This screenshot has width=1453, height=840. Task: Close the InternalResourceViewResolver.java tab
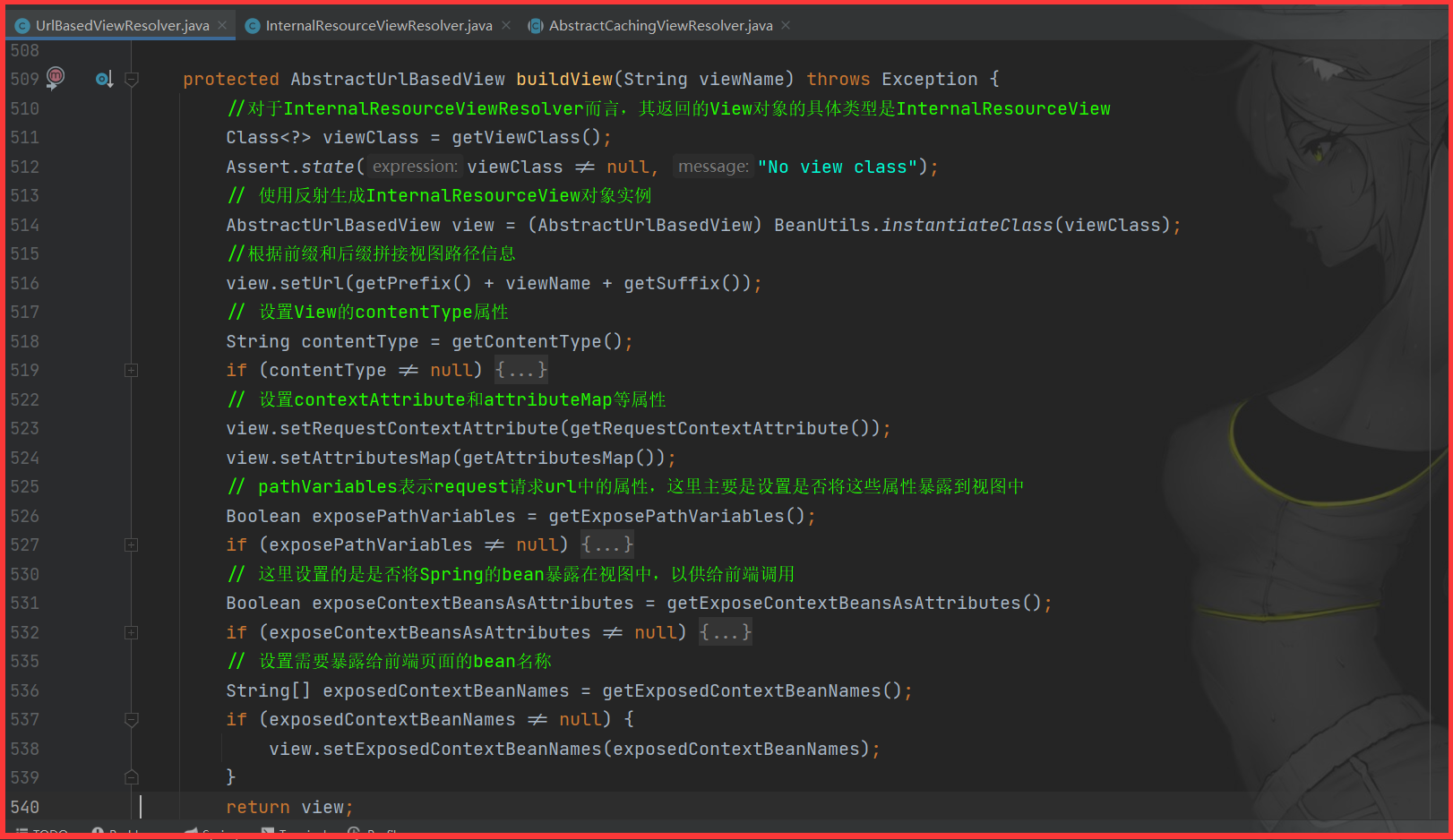click(506, 25)
